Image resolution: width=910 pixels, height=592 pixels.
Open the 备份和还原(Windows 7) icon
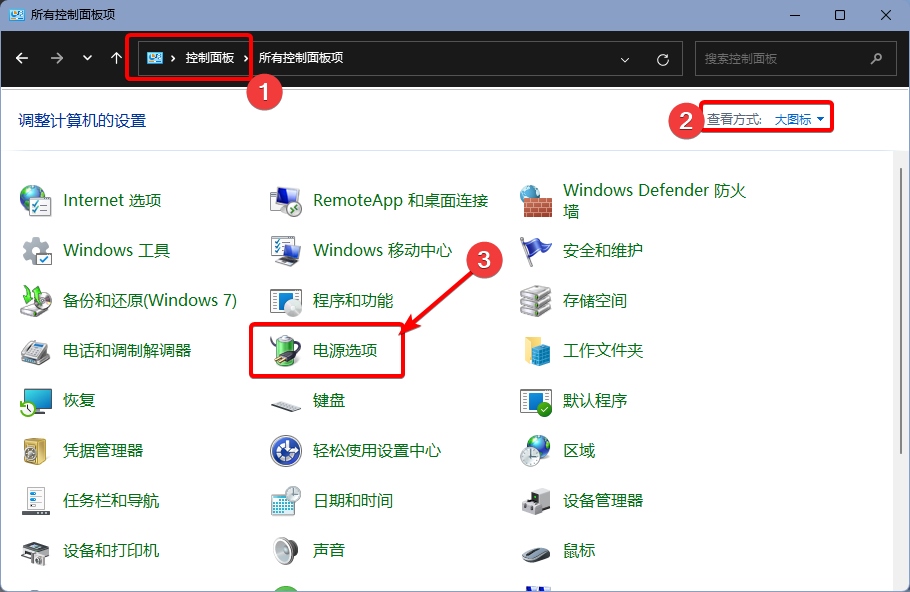pos(36,301)
